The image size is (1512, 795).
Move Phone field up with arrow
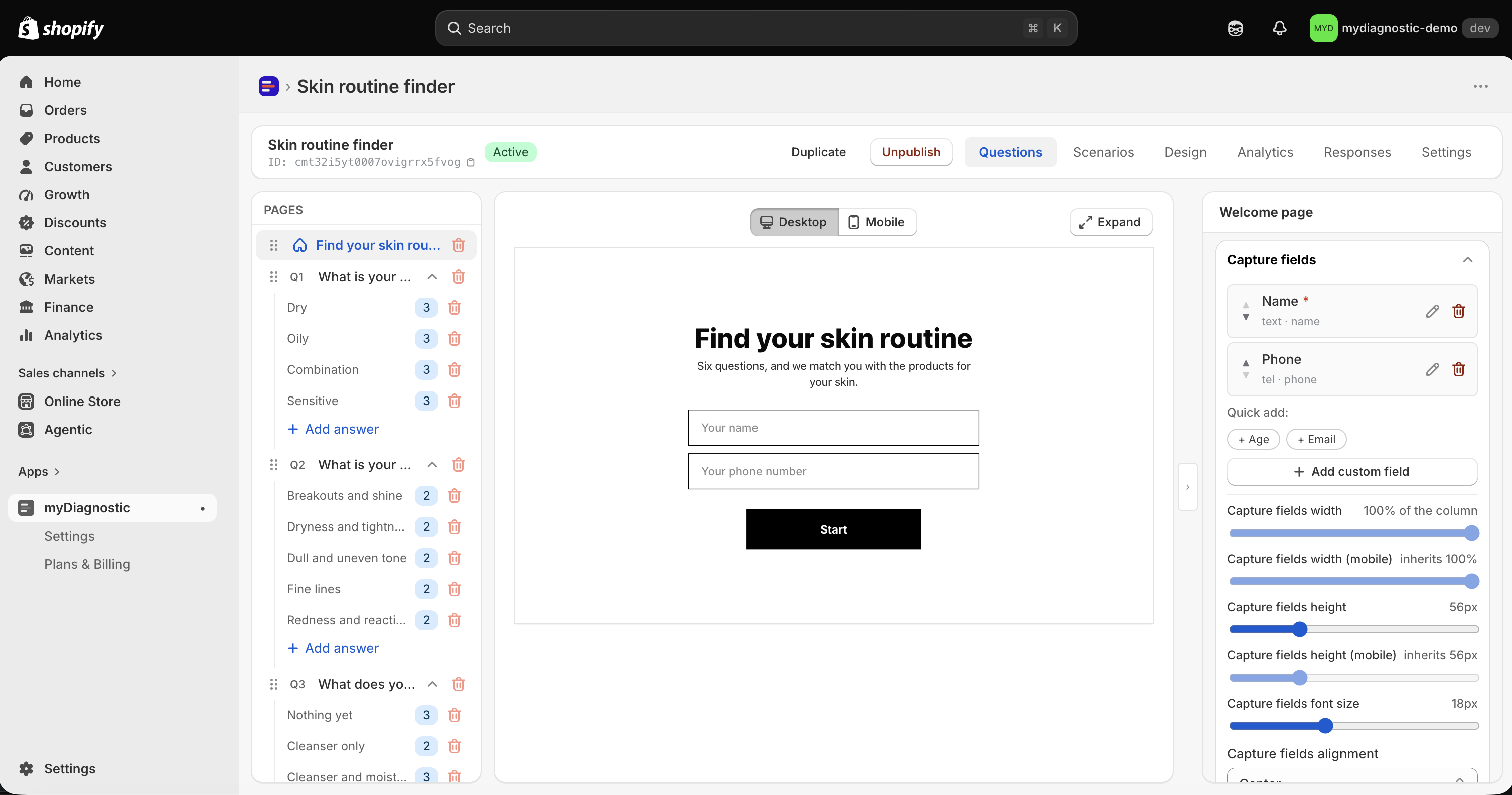tap(1246, 363)
